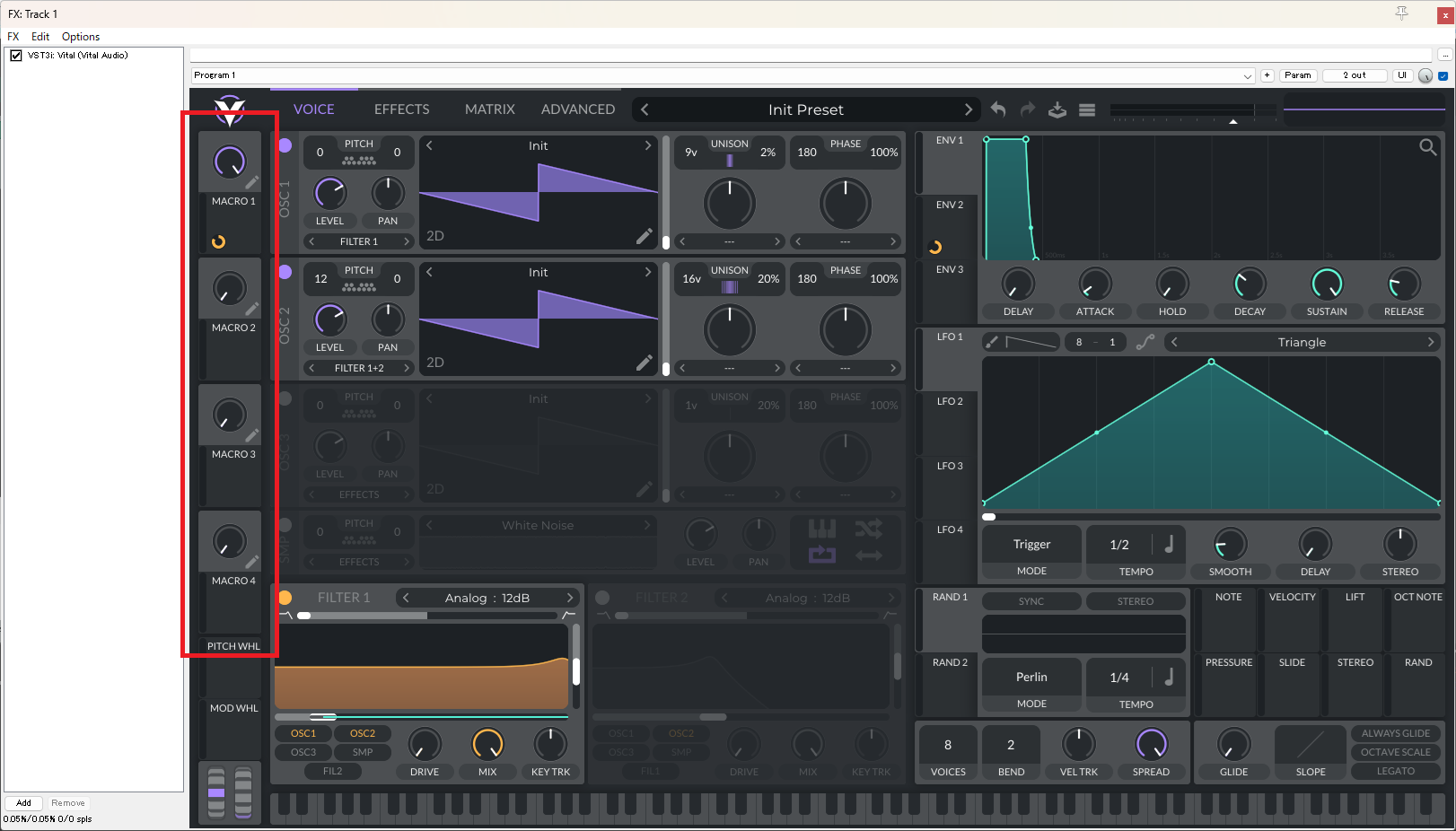Switch to the EFFECTS tab
This screenshot has height=831, width=1456.
point(402,109)
